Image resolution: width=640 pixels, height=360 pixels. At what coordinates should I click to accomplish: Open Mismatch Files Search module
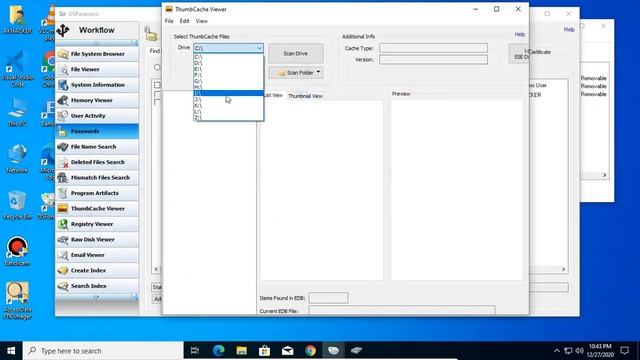pos(97,178)
